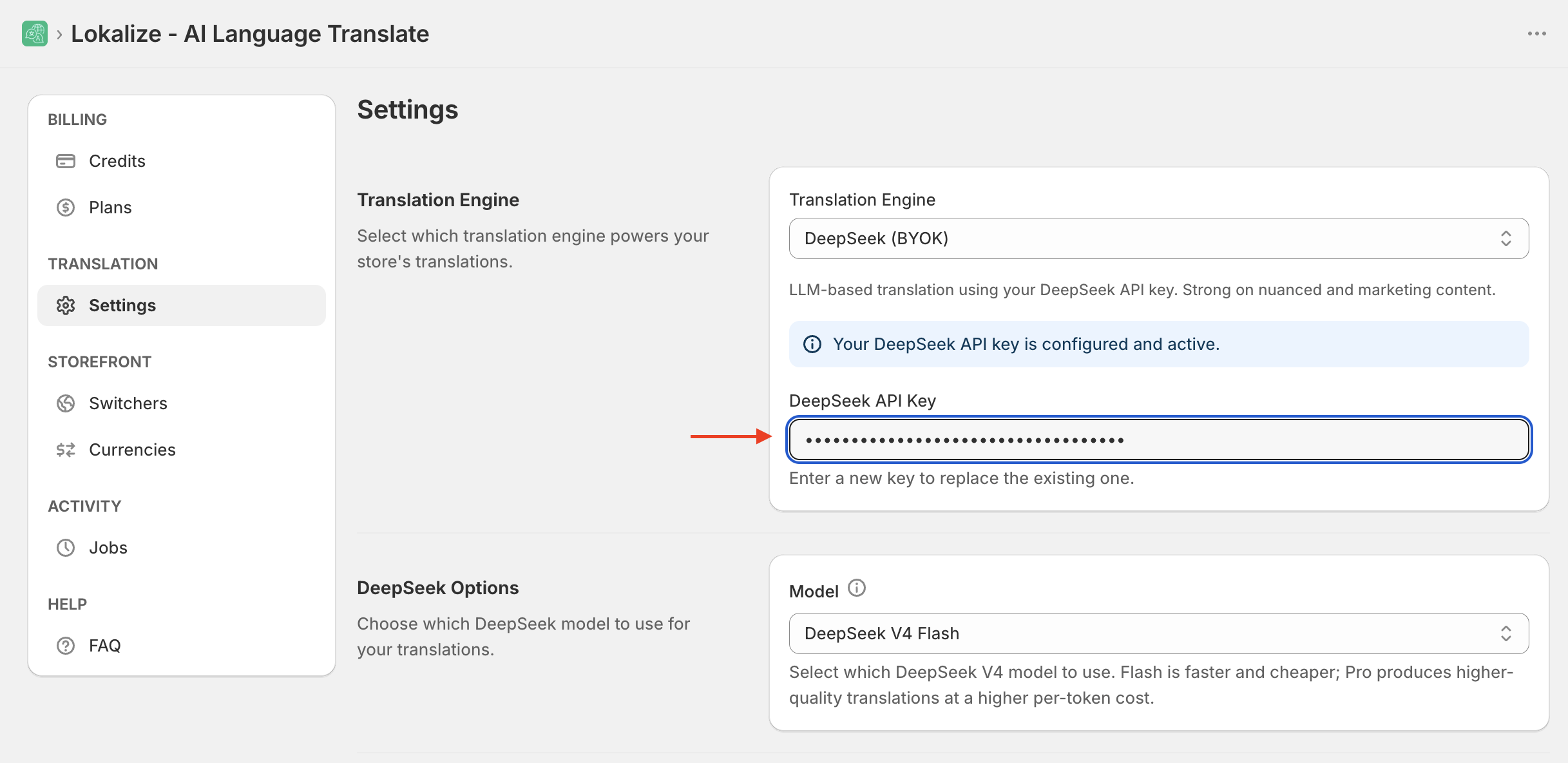Click the HELP section header
This screenshot has width=1568, height=763.
(x=67, y=604)
